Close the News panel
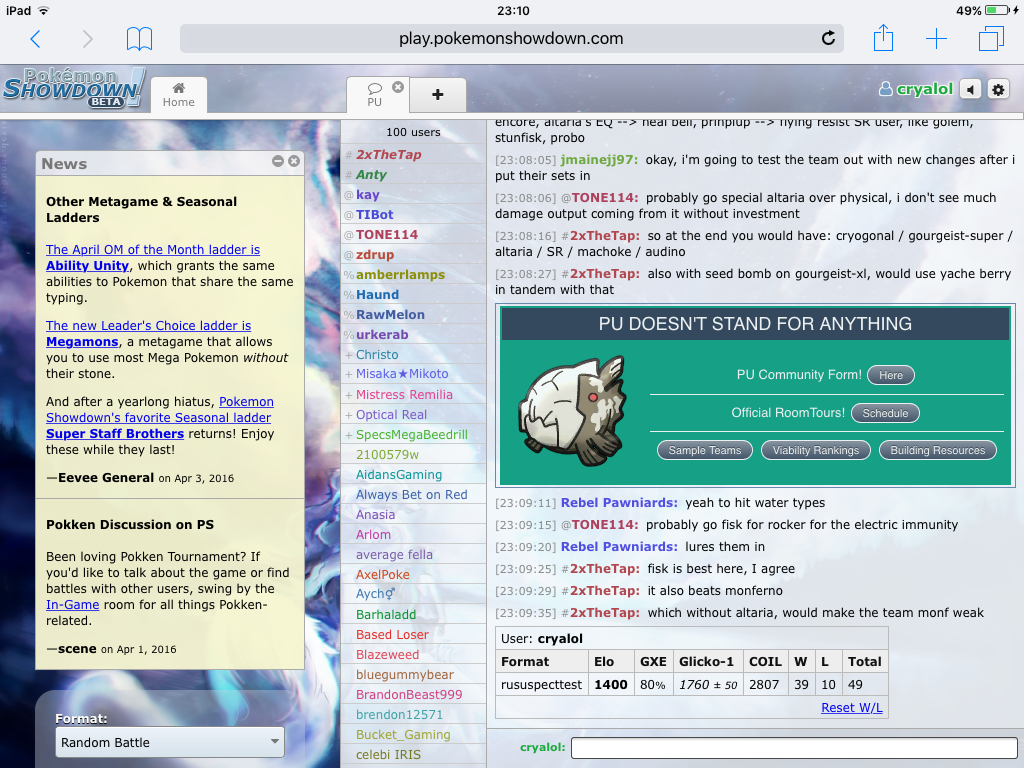 point(294,161)
